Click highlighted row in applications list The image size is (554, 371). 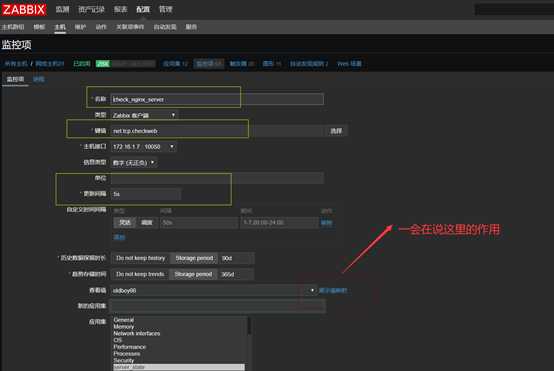click(179, 367)
